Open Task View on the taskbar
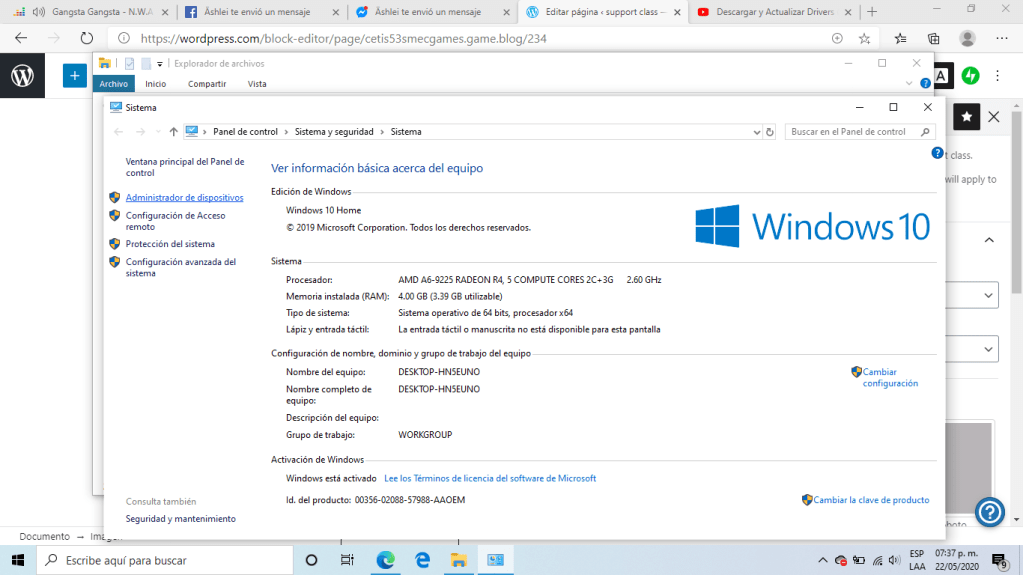This screenshot has height=575, width=1023. click(x=347, y=560)
